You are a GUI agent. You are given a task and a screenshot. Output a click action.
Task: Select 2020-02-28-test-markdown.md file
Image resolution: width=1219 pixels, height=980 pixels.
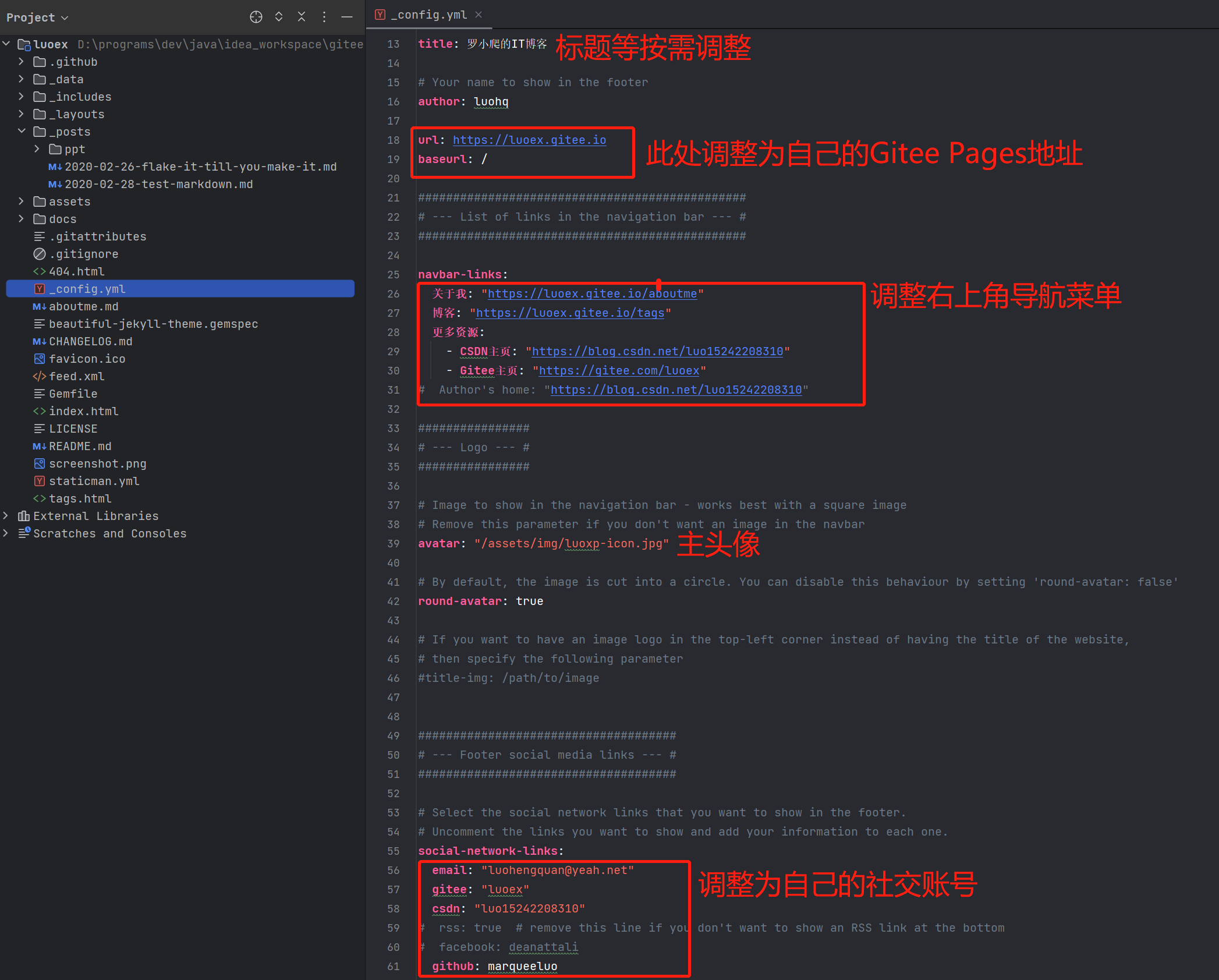tap(158, 184)
